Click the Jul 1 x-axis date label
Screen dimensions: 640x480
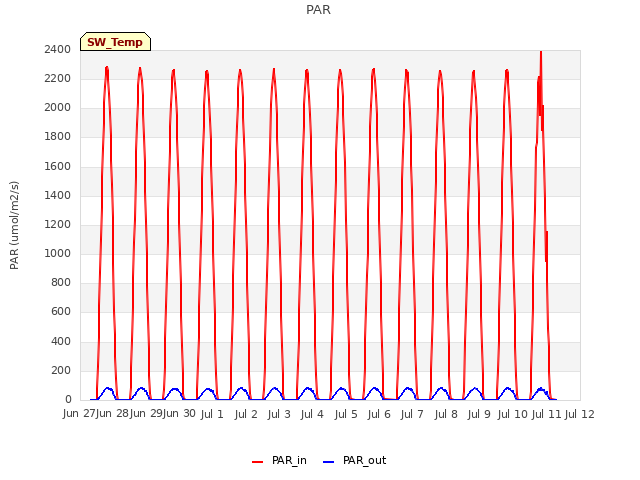[x=212, y=414]
